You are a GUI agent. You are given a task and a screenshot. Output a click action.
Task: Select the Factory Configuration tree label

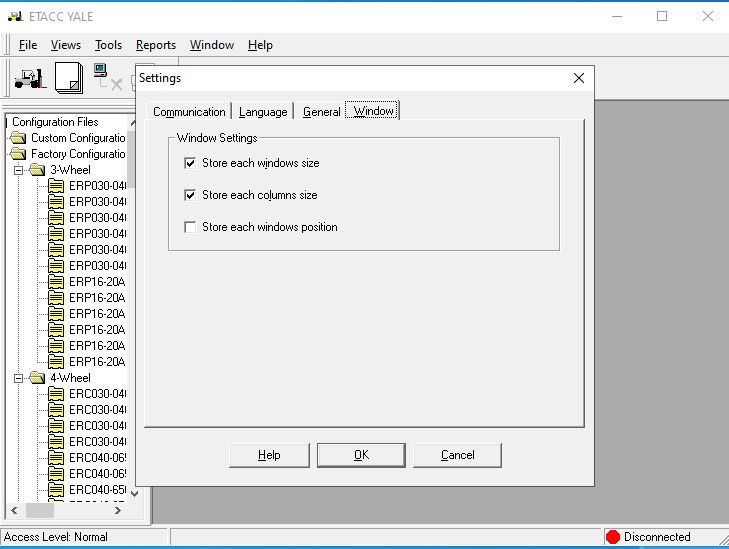(78, 153)
